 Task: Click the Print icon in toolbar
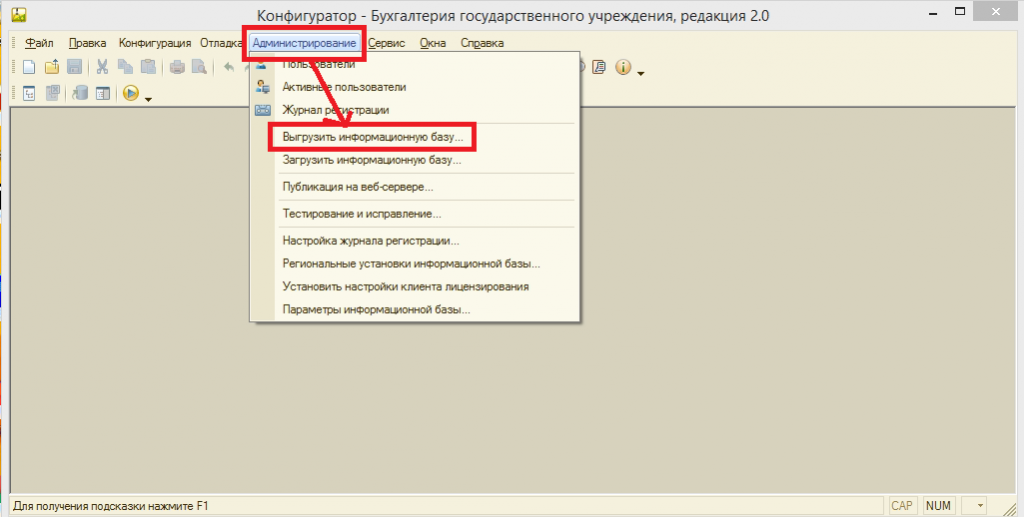[177, 68]
